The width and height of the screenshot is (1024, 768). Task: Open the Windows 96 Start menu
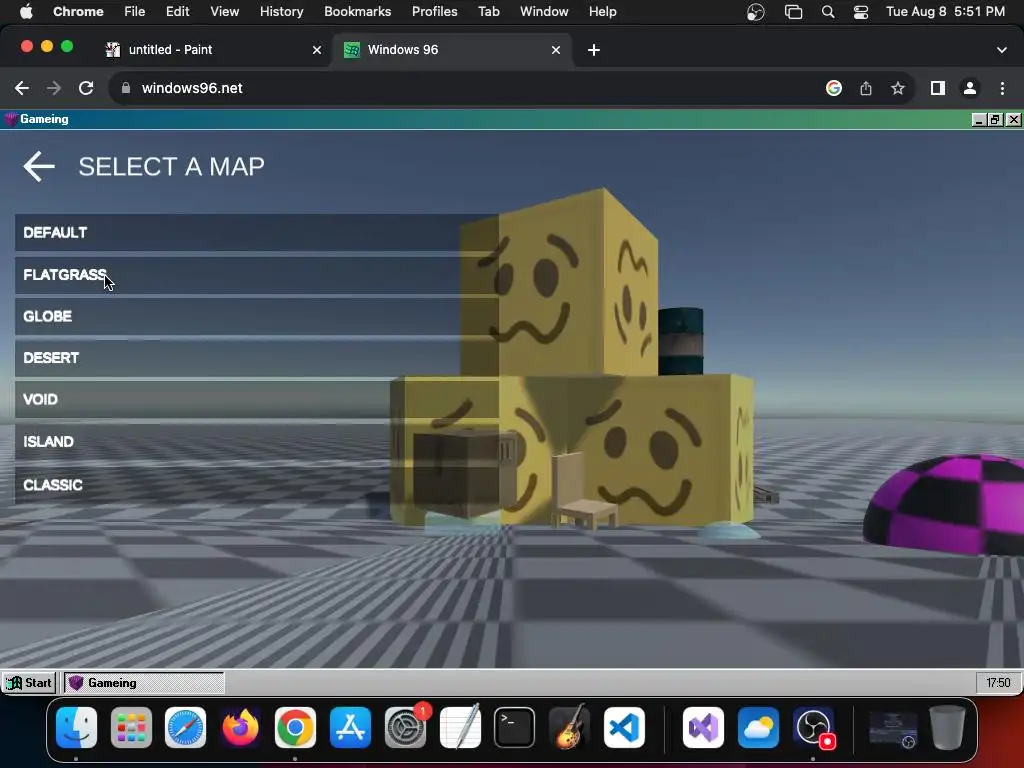click(29, 682)
